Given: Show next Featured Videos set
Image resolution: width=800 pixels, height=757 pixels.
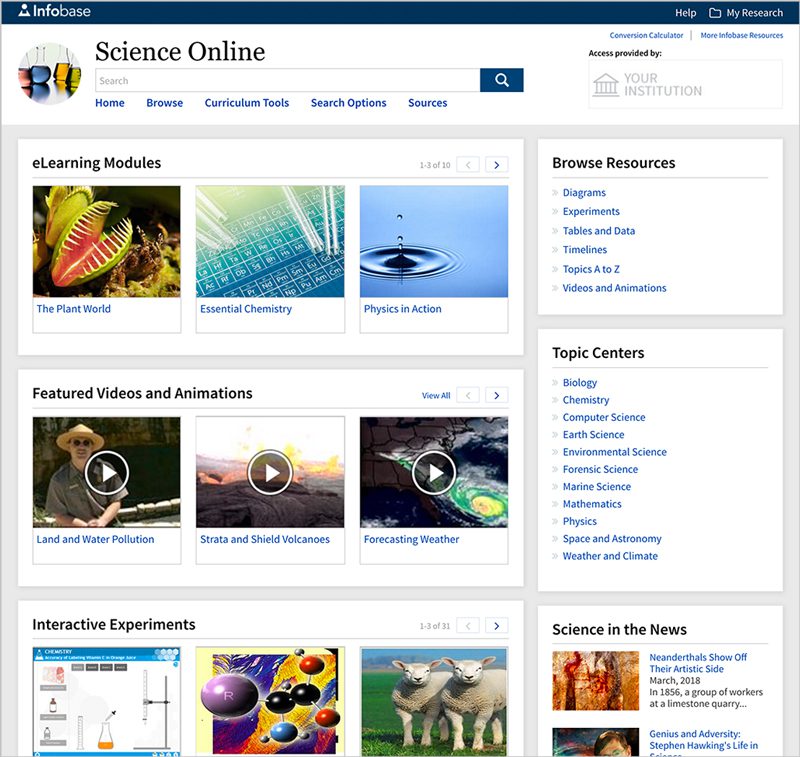Looking at the screenshot, I should pyautogui.click(x=496, y=395).
